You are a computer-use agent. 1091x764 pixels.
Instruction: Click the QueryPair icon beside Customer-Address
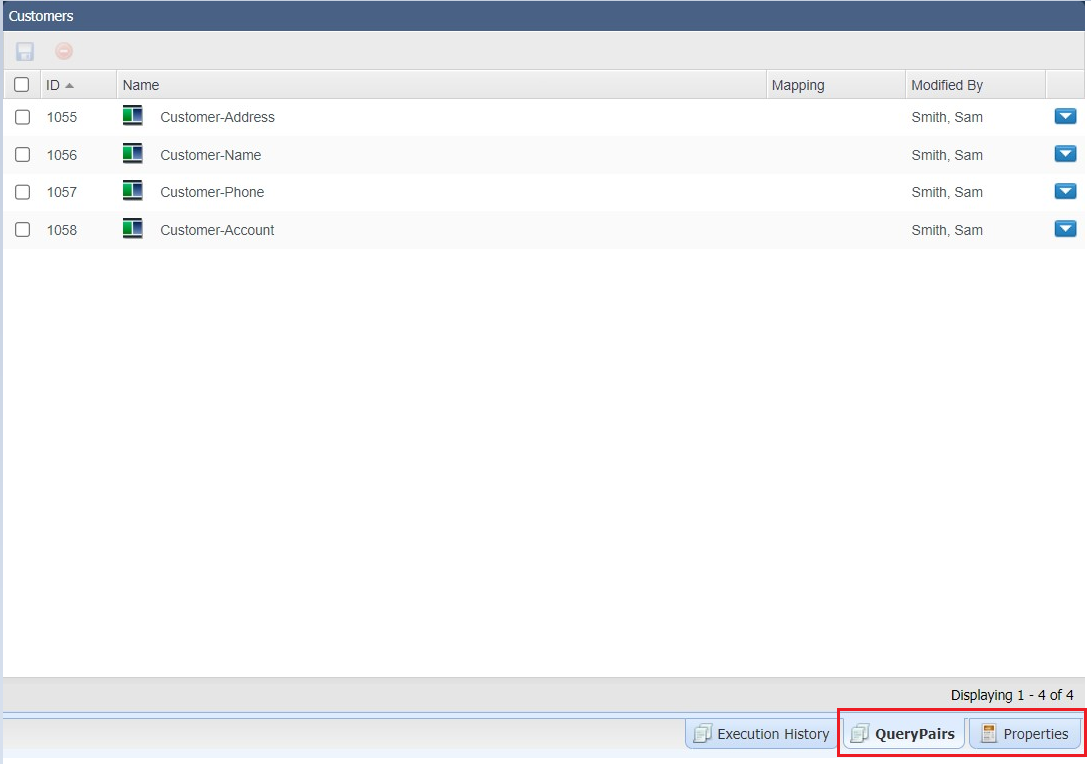[x=133, y=116]
